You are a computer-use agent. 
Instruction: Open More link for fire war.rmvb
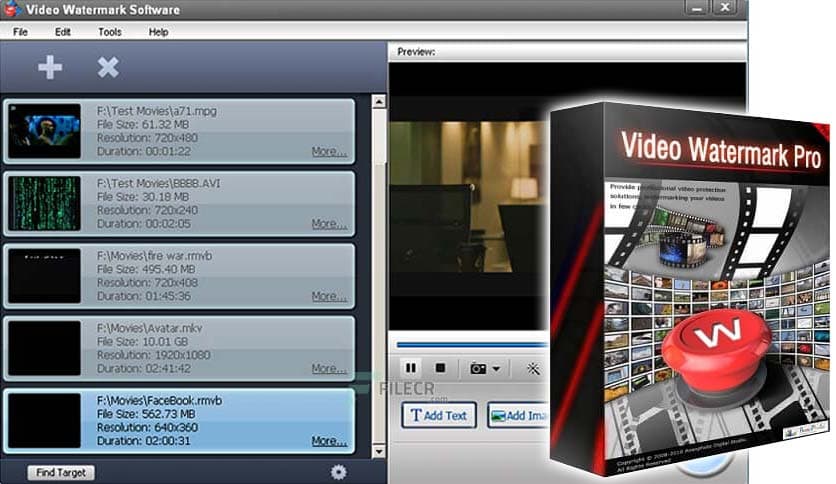[329, 296]
